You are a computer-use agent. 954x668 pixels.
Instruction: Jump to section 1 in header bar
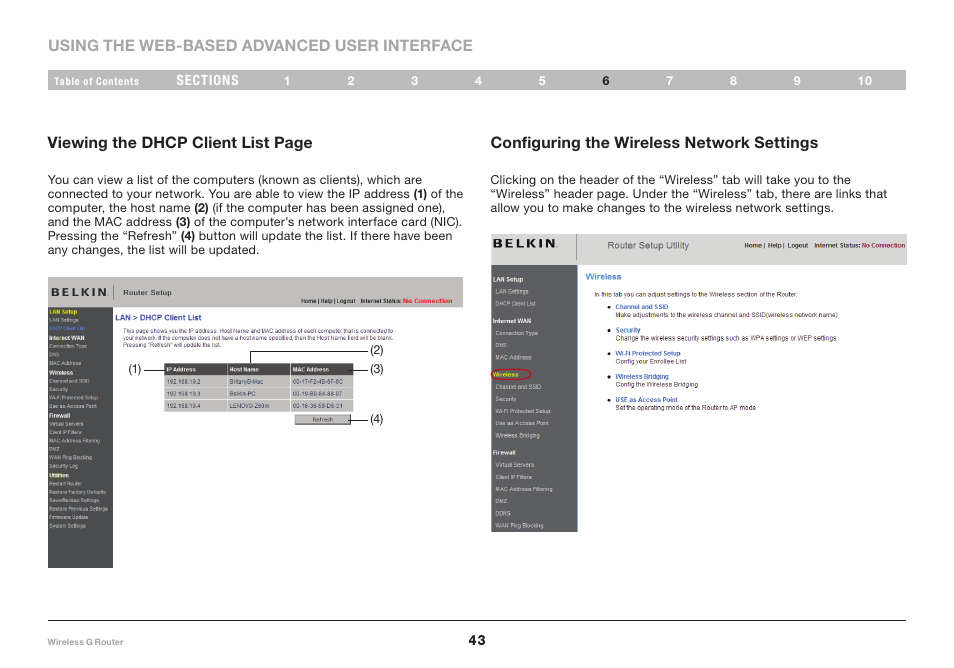click(x=287, y=81)
